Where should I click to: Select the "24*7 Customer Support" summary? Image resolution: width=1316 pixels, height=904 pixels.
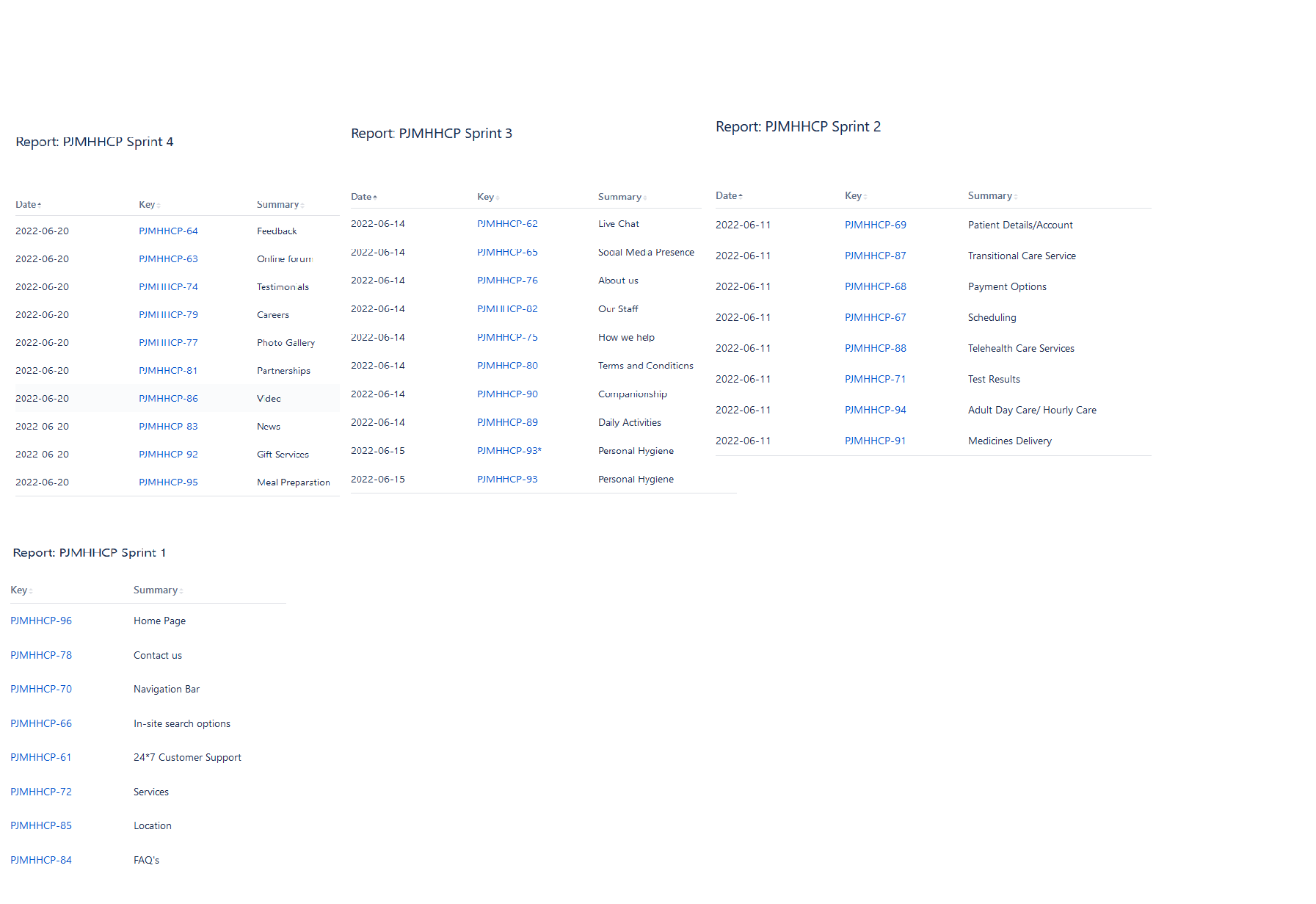(187, 758)
